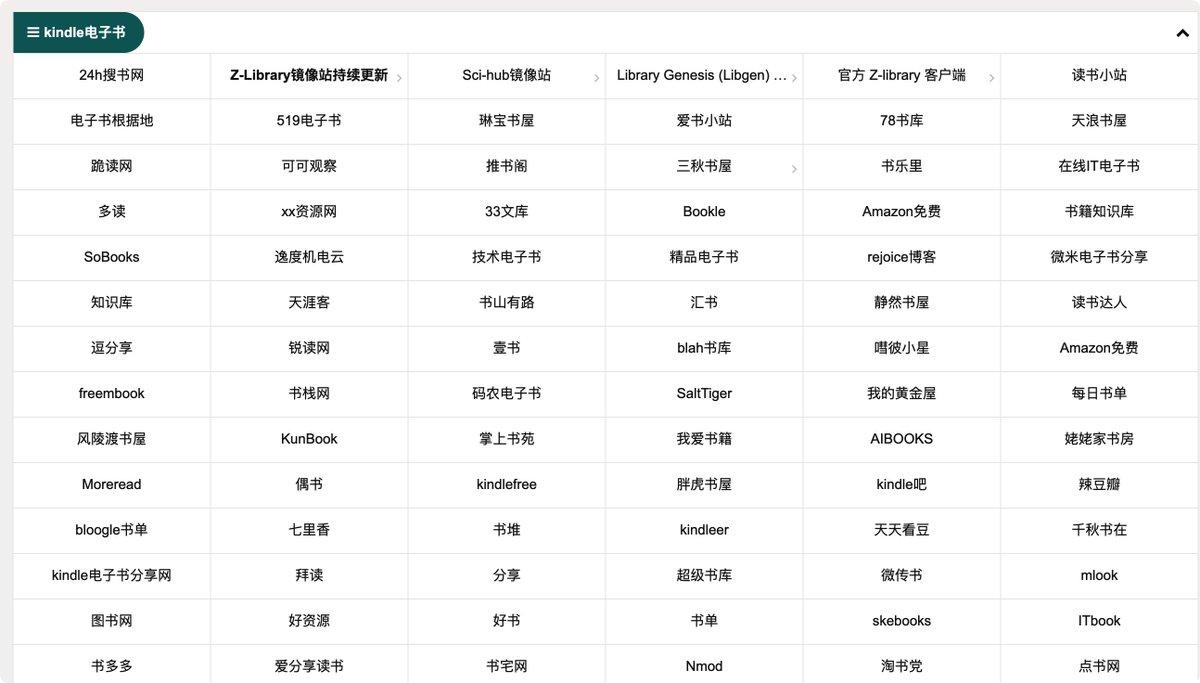Open 微米电子书分享
The width and height of the screenshot is (1200, 683).
1099,257
